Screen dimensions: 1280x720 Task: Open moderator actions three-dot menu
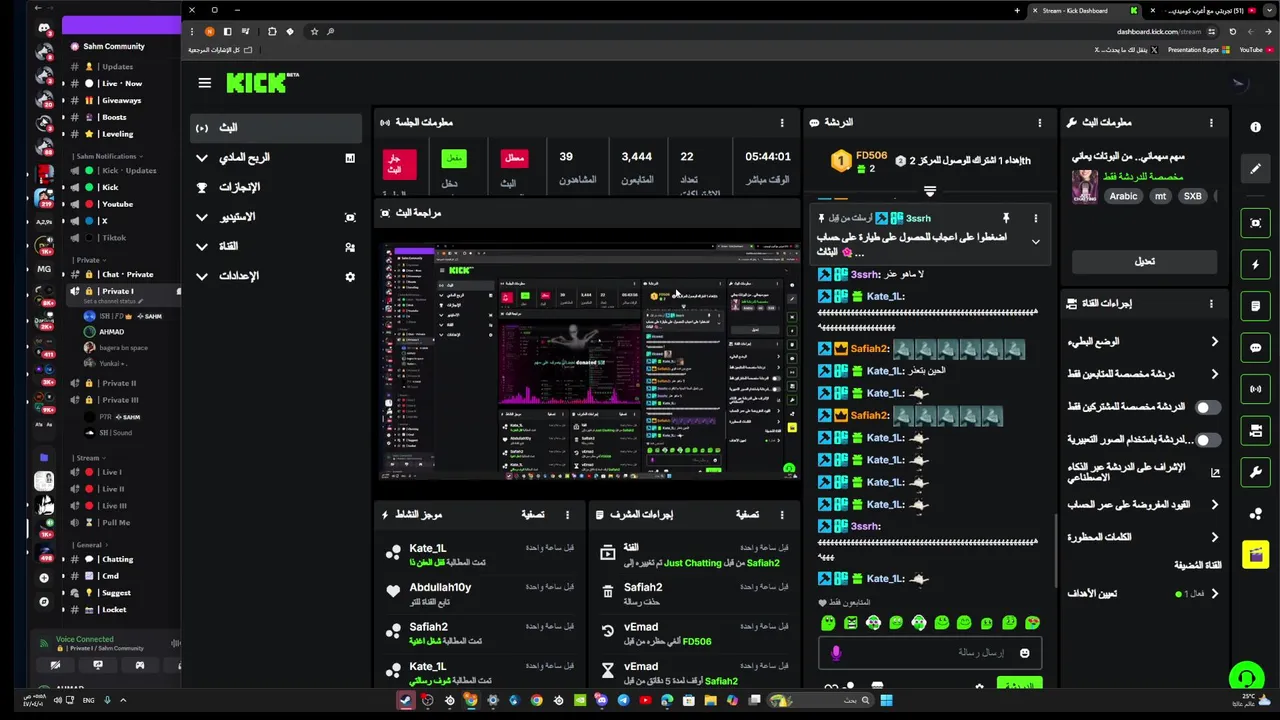pyautogui.click(x=782, y=514)
